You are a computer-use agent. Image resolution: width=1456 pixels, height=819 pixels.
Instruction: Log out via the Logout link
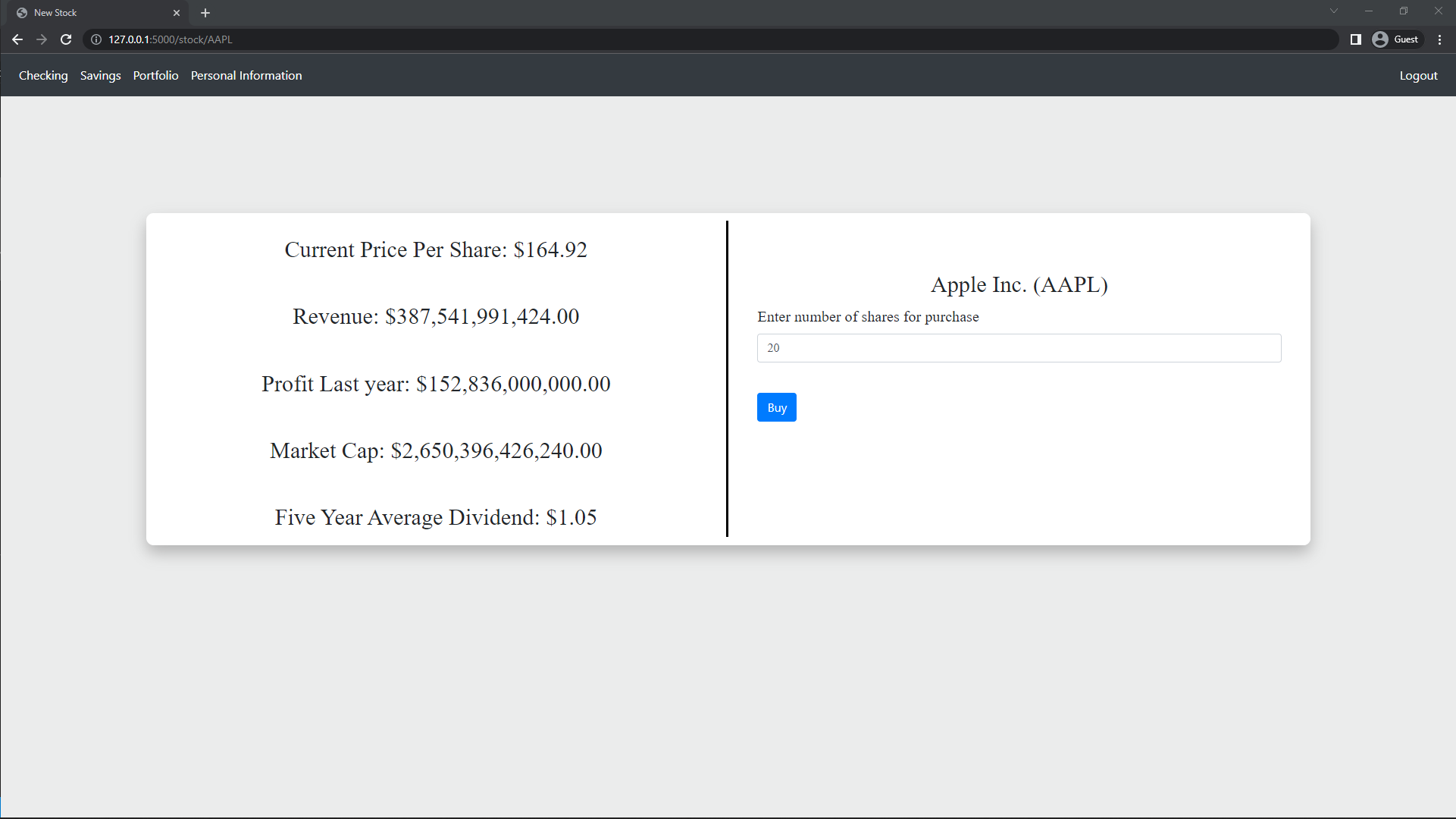(1418, 76)
